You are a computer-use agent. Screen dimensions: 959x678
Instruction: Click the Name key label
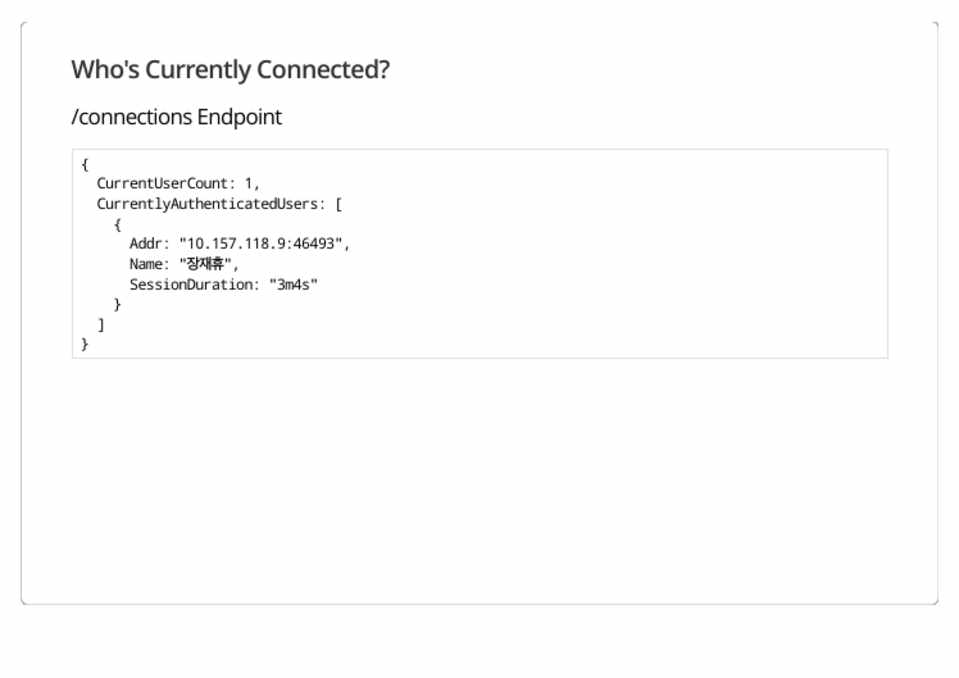[x=146, y=265]
